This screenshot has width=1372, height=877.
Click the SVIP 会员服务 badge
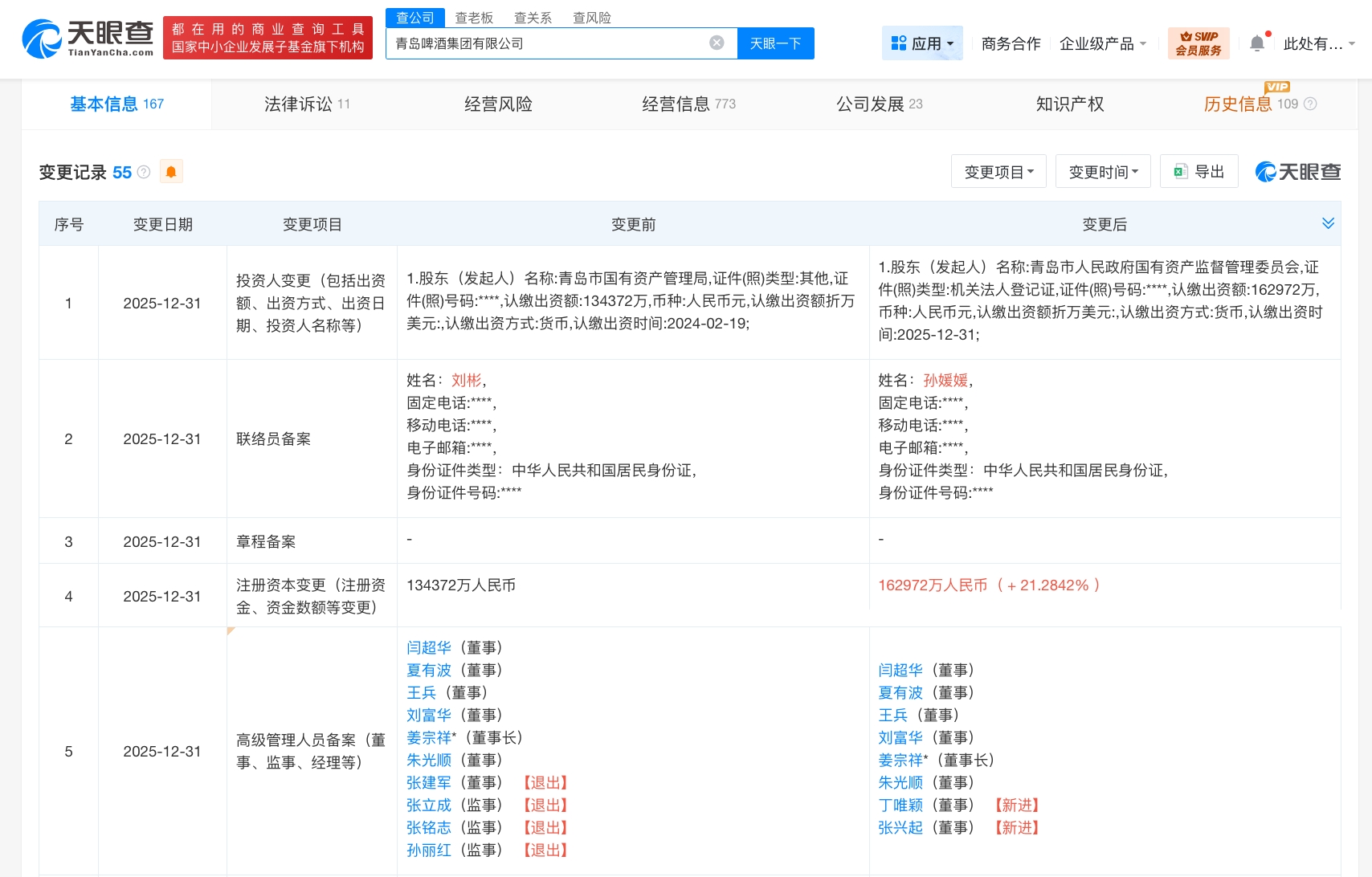point(1198,43)
